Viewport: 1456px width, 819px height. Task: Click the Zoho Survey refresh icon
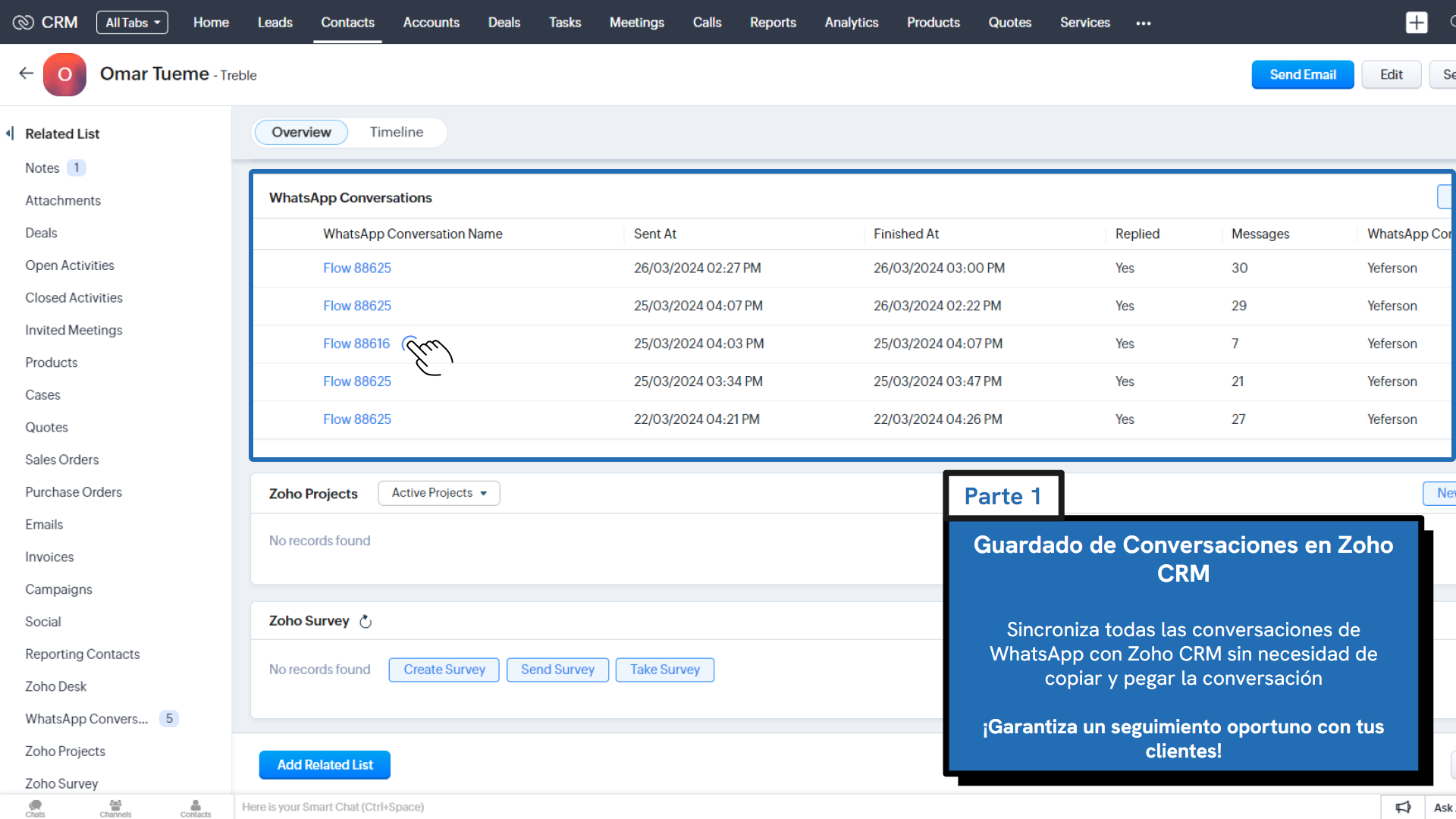click(366, 622)
